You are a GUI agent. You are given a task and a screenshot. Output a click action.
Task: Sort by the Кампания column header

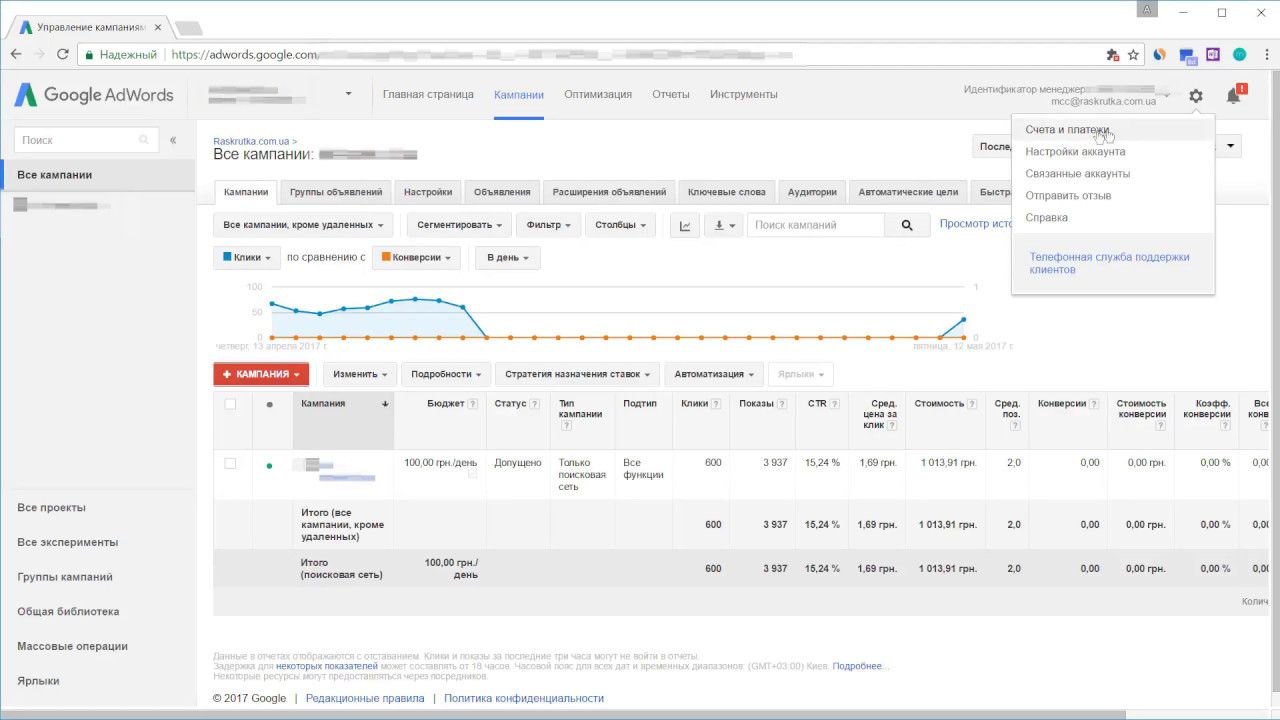[344, 420]
